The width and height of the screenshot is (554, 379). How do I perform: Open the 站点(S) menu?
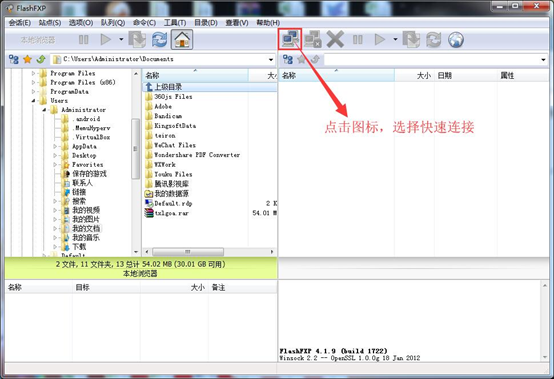tap(50, 23)
